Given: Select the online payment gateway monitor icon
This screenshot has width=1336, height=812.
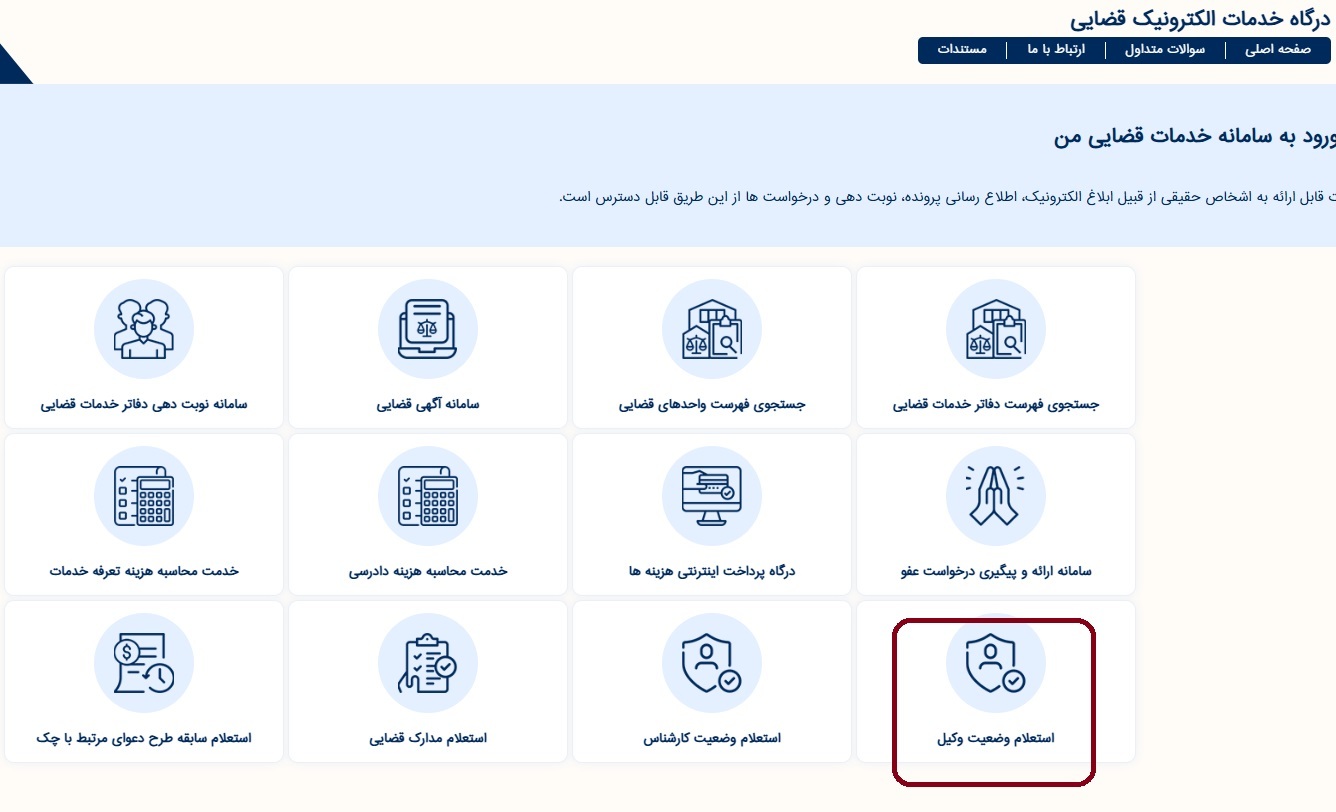Looking at the screenshot, I should (x=711, y=495).
